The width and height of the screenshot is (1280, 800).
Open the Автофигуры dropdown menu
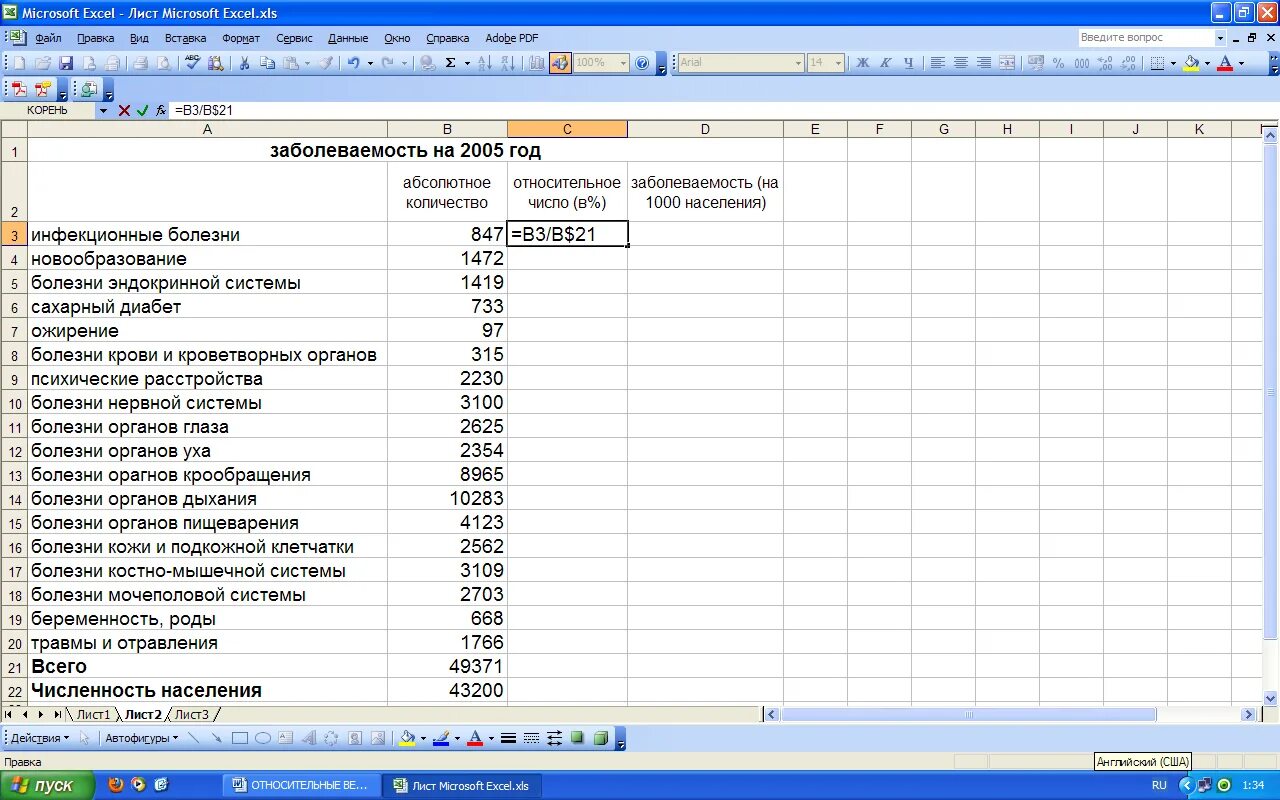141,738
